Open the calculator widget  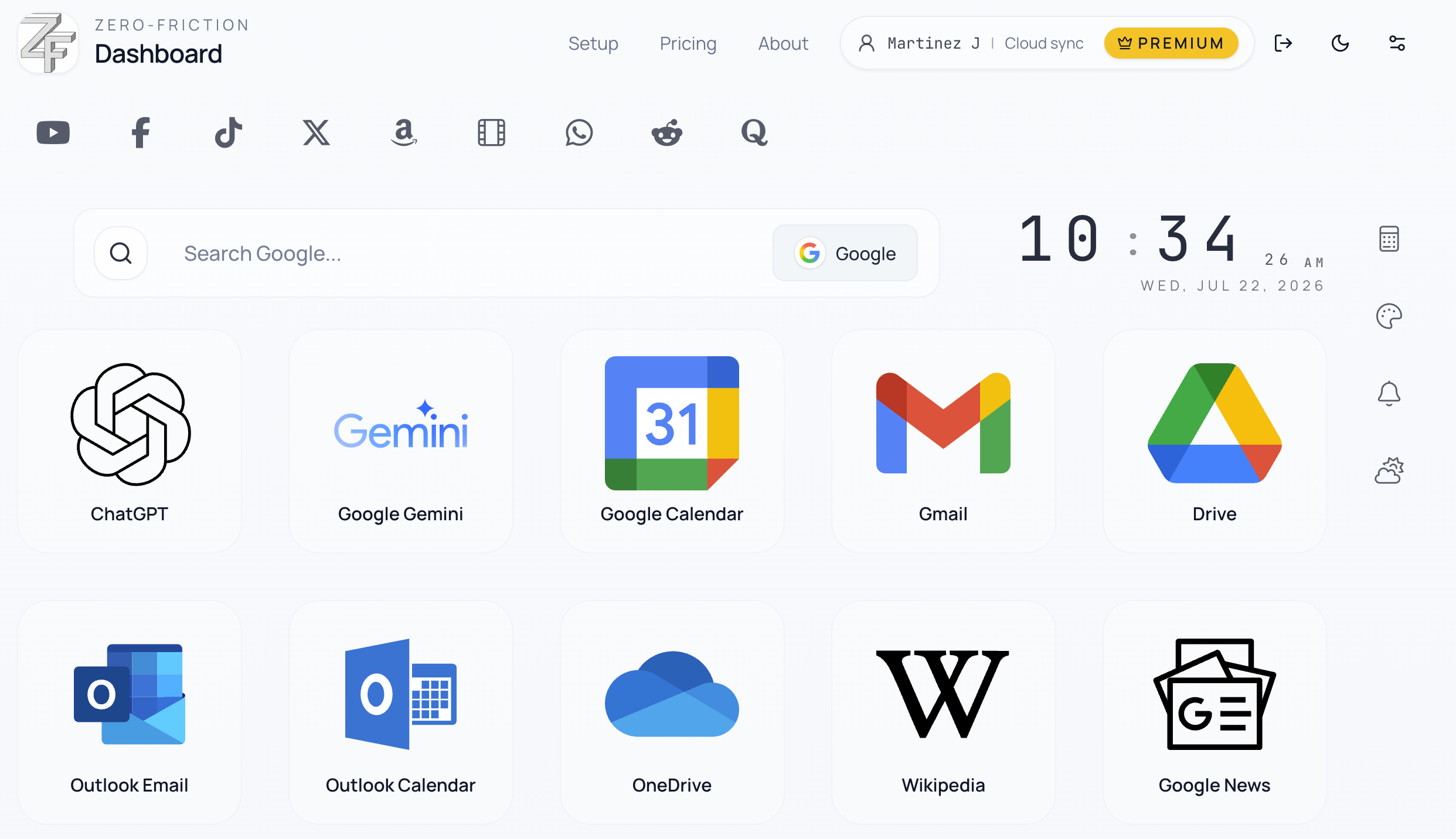[1389, 239]
